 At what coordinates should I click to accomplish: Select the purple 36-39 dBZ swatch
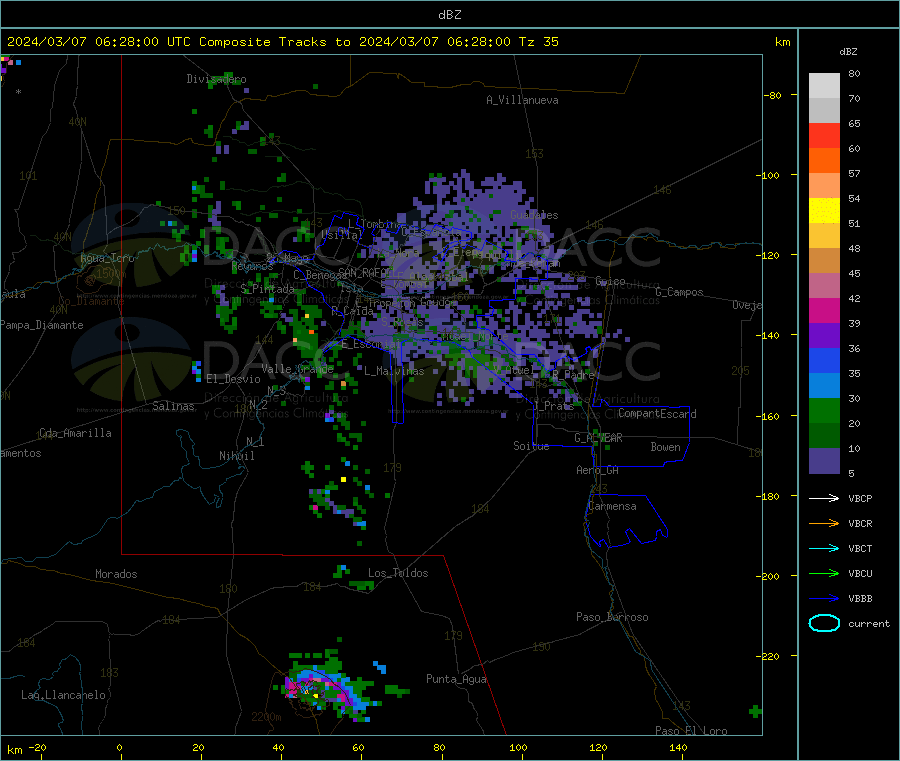coord(824,336)
